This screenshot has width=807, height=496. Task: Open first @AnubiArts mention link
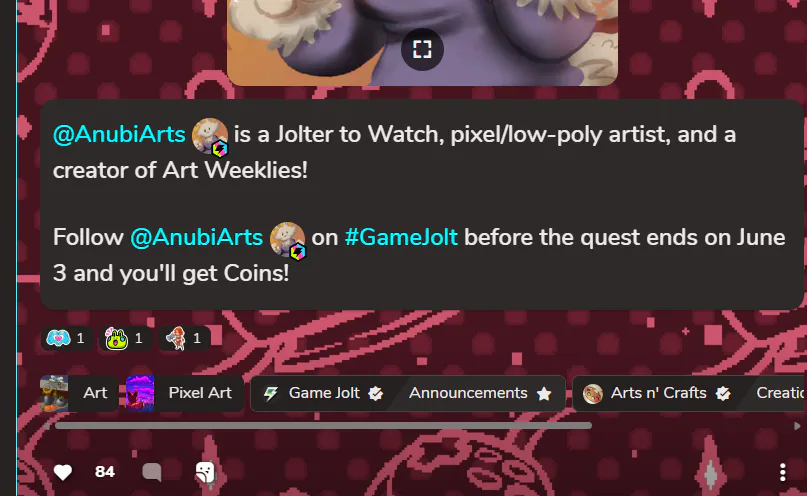[x=119, y=135]
